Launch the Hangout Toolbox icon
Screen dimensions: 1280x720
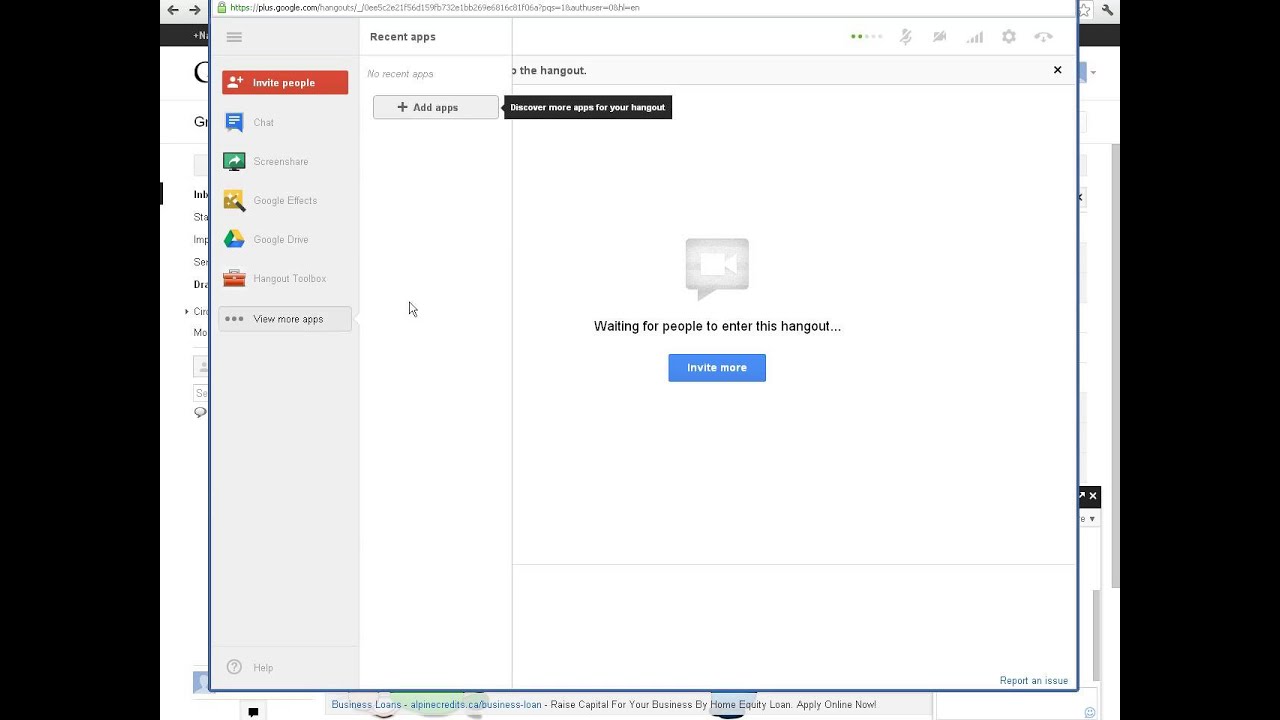point(234,278)
